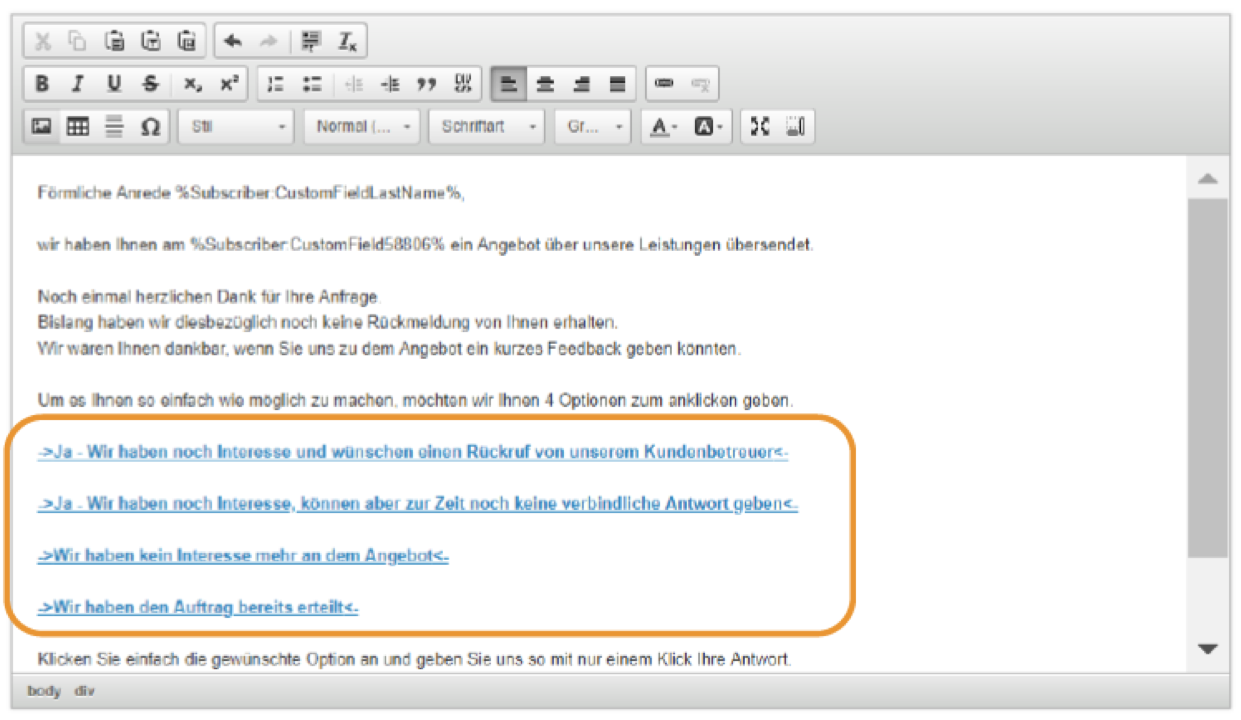Expand the Normal paragraph format dropdown

(x=362, y=127)
